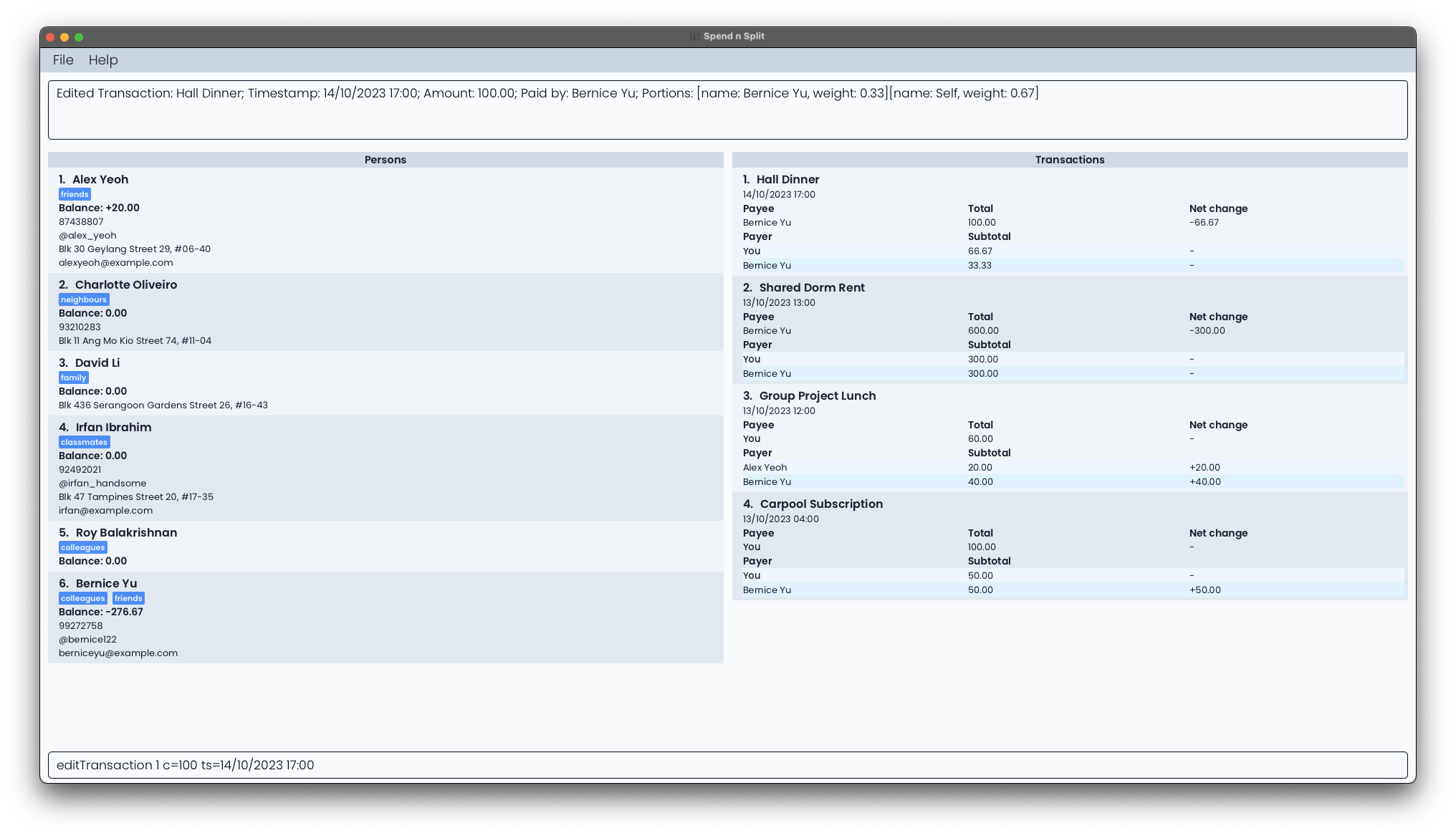The image size is (1456, 836).
Task: Click Hall Dinner total 100.00
Action: [982, 223]
